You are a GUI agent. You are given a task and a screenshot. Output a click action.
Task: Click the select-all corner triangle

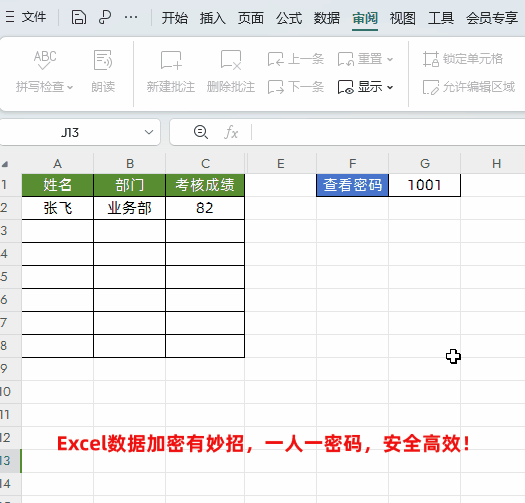(5, 164)
